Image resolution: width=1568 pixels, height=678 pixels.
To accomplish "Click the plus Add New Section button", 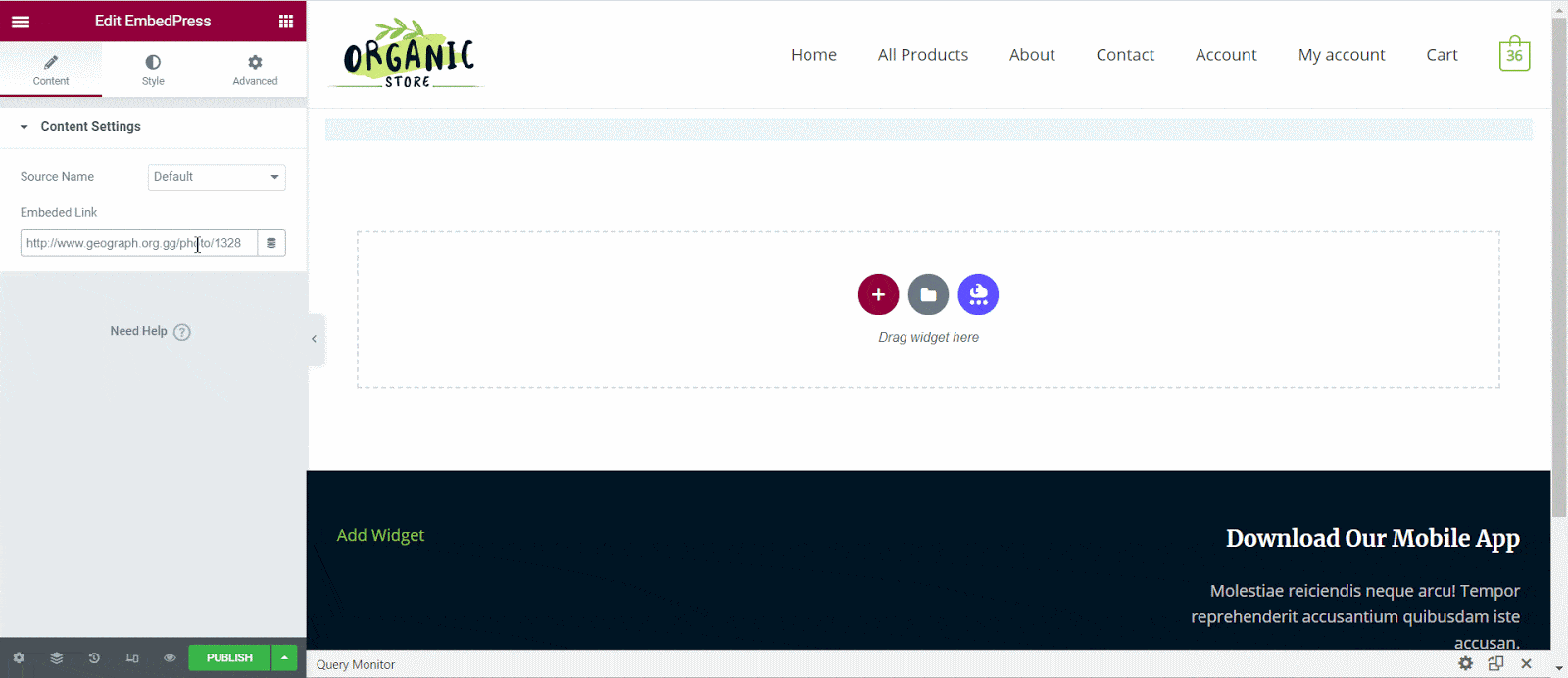I will (x=878, y=294).
